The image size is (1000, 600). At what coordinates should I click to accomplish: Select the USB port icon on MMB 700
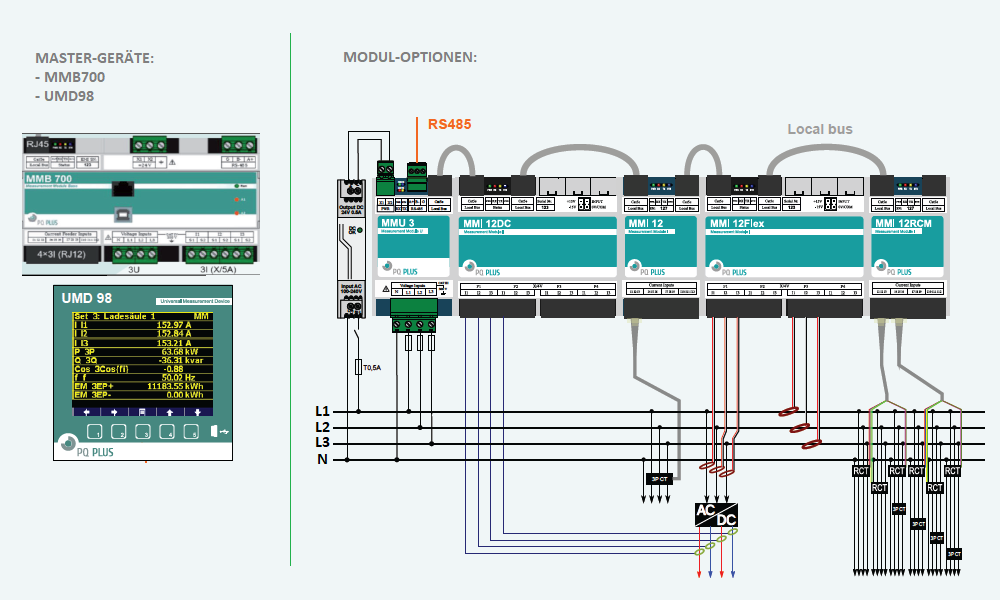[x=123, y=215]
